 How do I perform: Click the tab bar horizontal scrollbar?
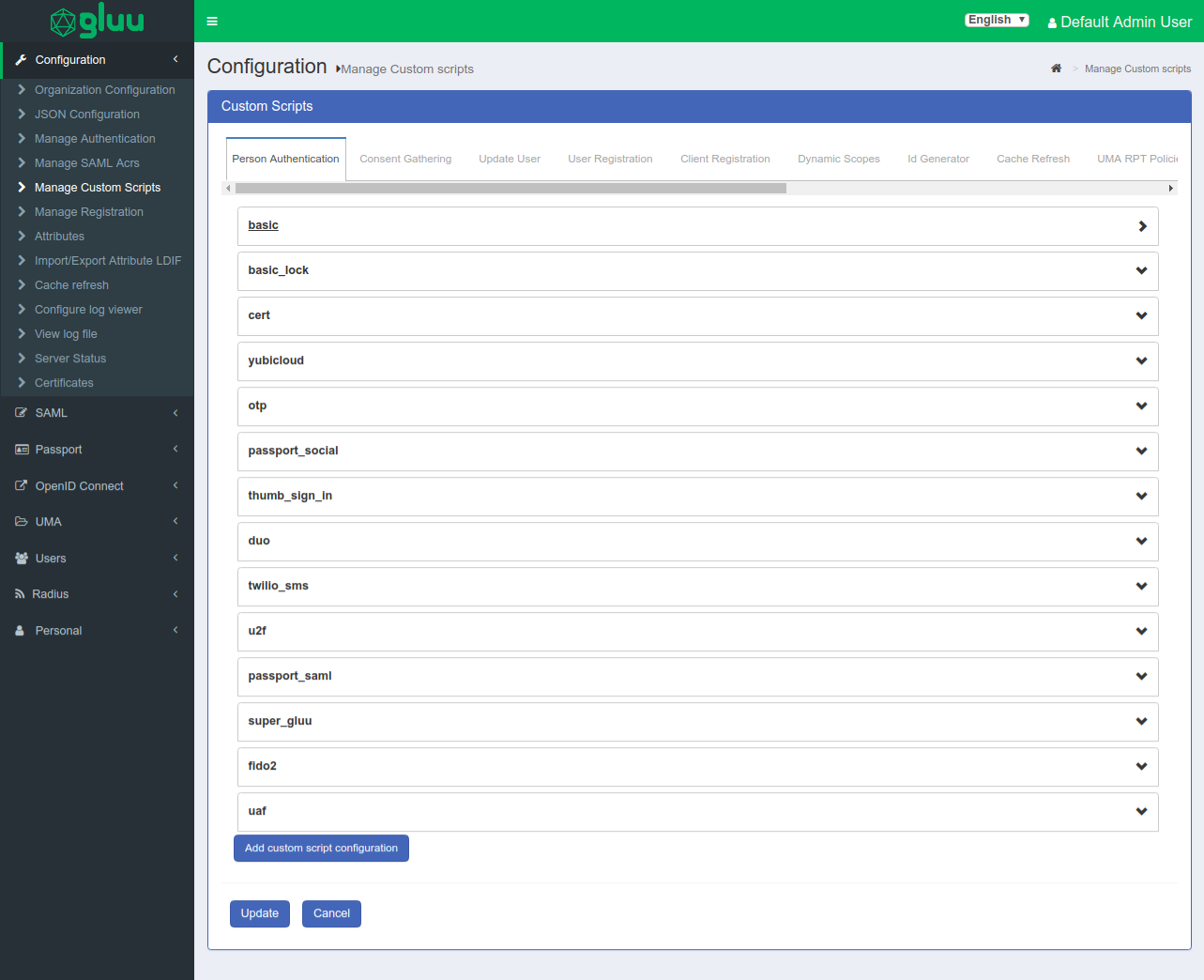click(x=511, y=189)
